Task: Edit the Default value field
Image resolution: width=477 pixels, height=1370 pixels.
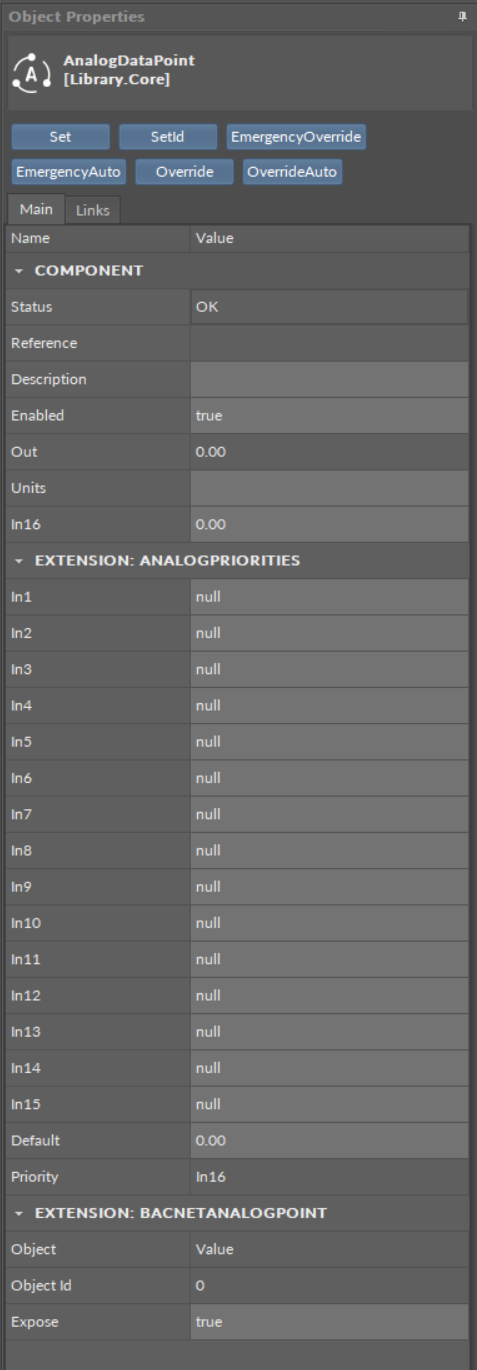Action: click(328, 1141)
